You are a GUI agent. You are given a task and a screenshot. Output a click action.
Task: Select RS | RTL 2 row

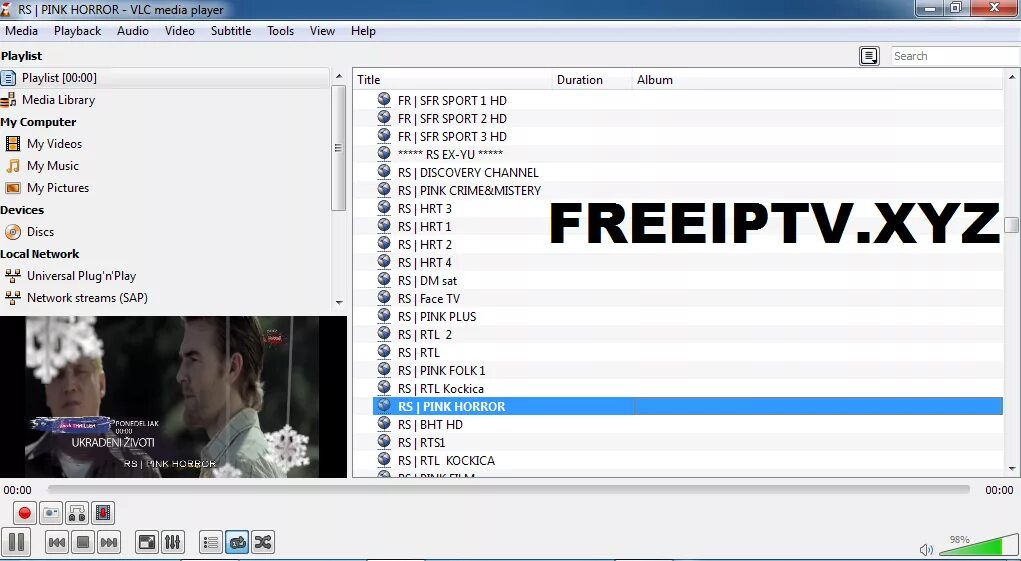coord(688,335)
